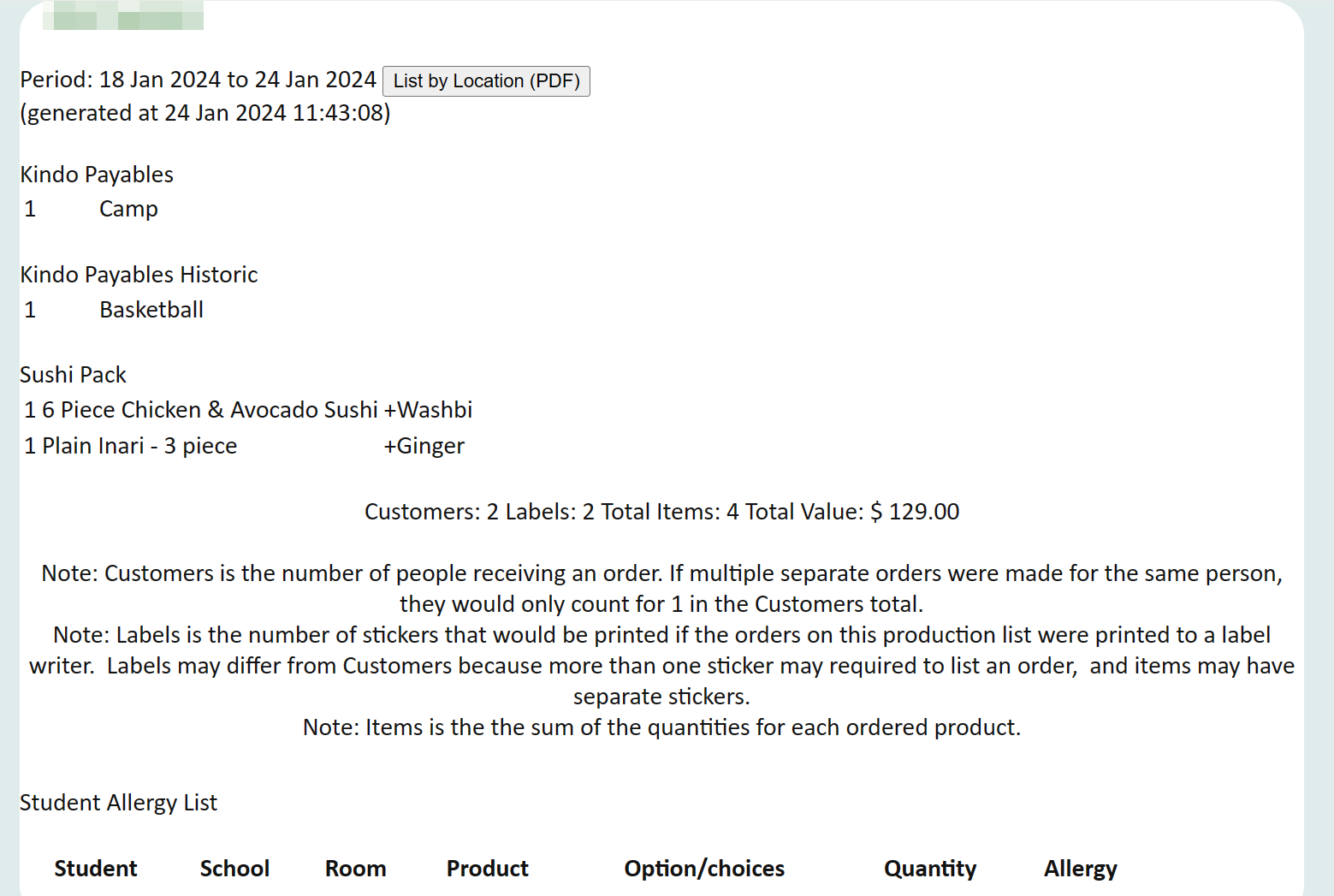Click the List by Location (PDF) button
Screen dimensions: 1334x896
486,81
